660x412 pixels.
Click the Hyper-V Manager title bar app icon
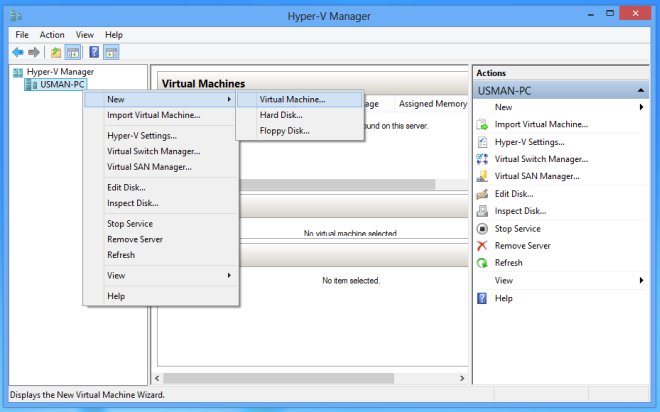[16, 16]
